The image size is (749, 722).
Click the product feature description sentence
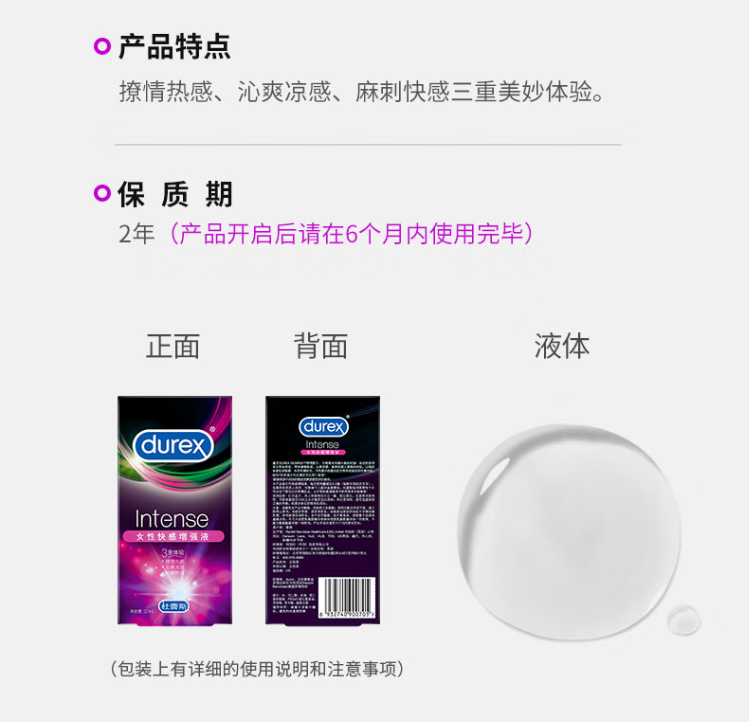tap(362, 91)
